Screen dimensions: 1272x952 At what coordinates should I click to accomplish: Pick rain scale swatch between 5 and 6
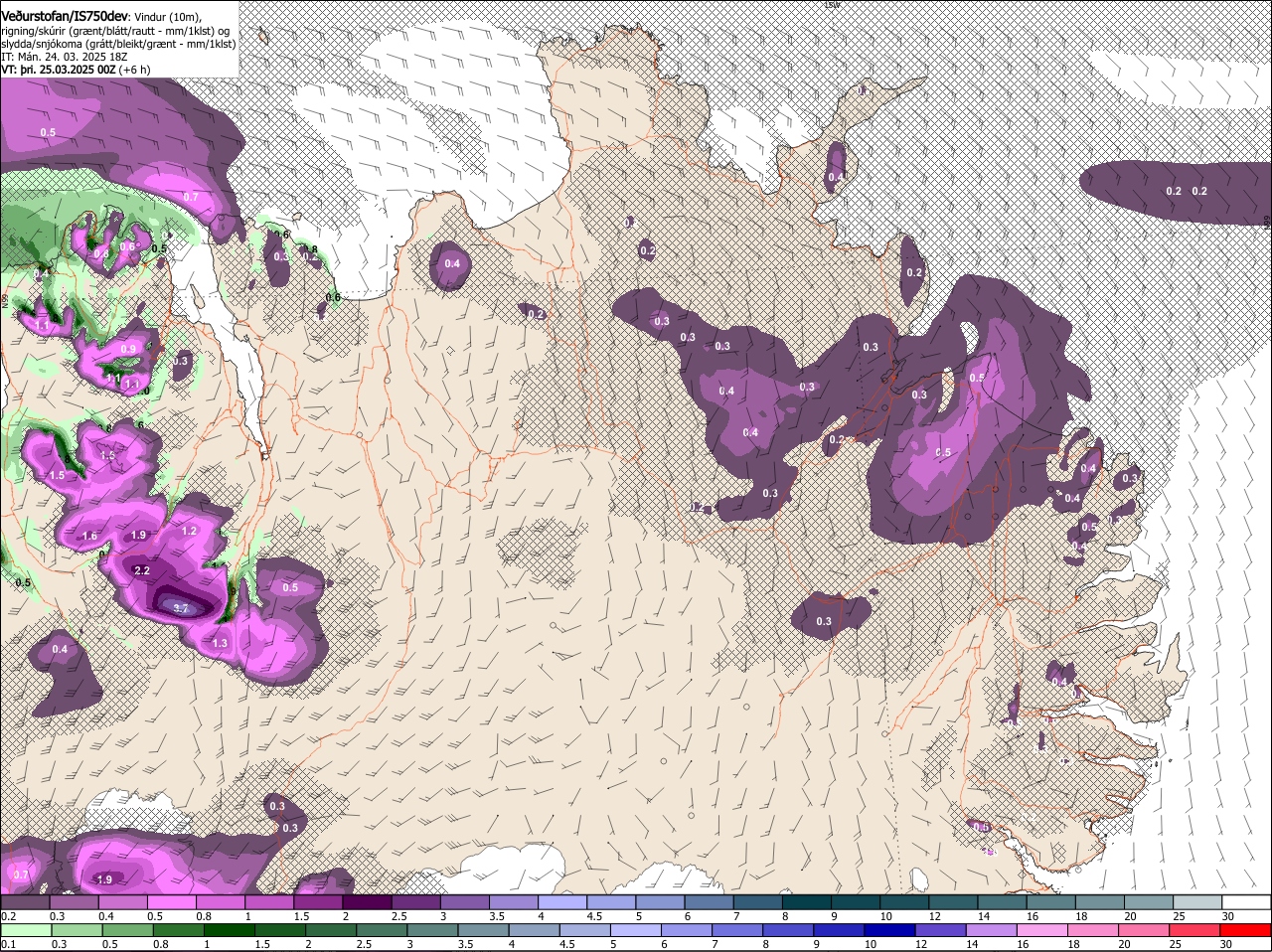coord(637,930)
